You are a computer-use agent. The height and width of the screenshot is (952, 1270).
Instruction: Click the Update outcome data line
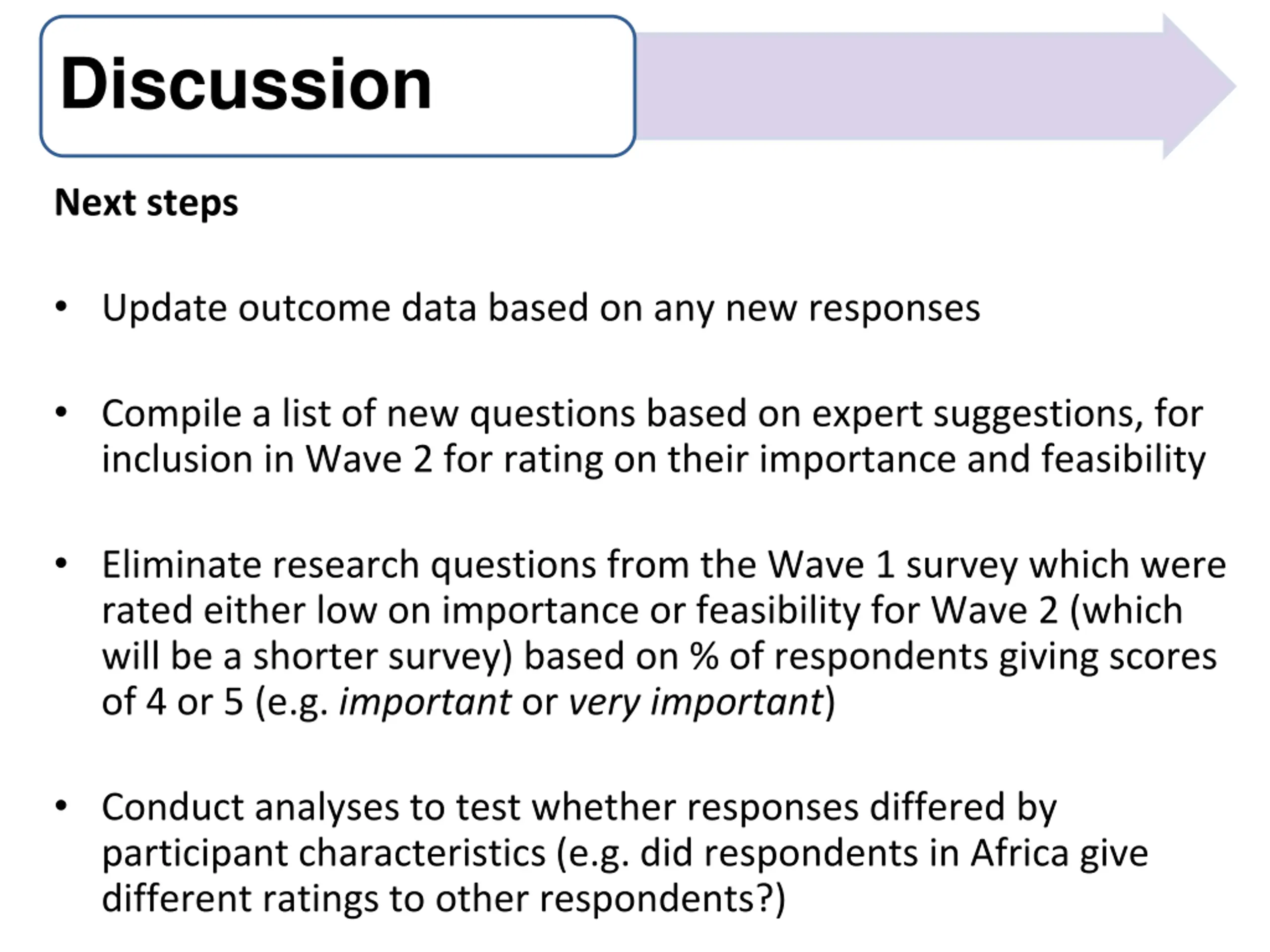541,309
